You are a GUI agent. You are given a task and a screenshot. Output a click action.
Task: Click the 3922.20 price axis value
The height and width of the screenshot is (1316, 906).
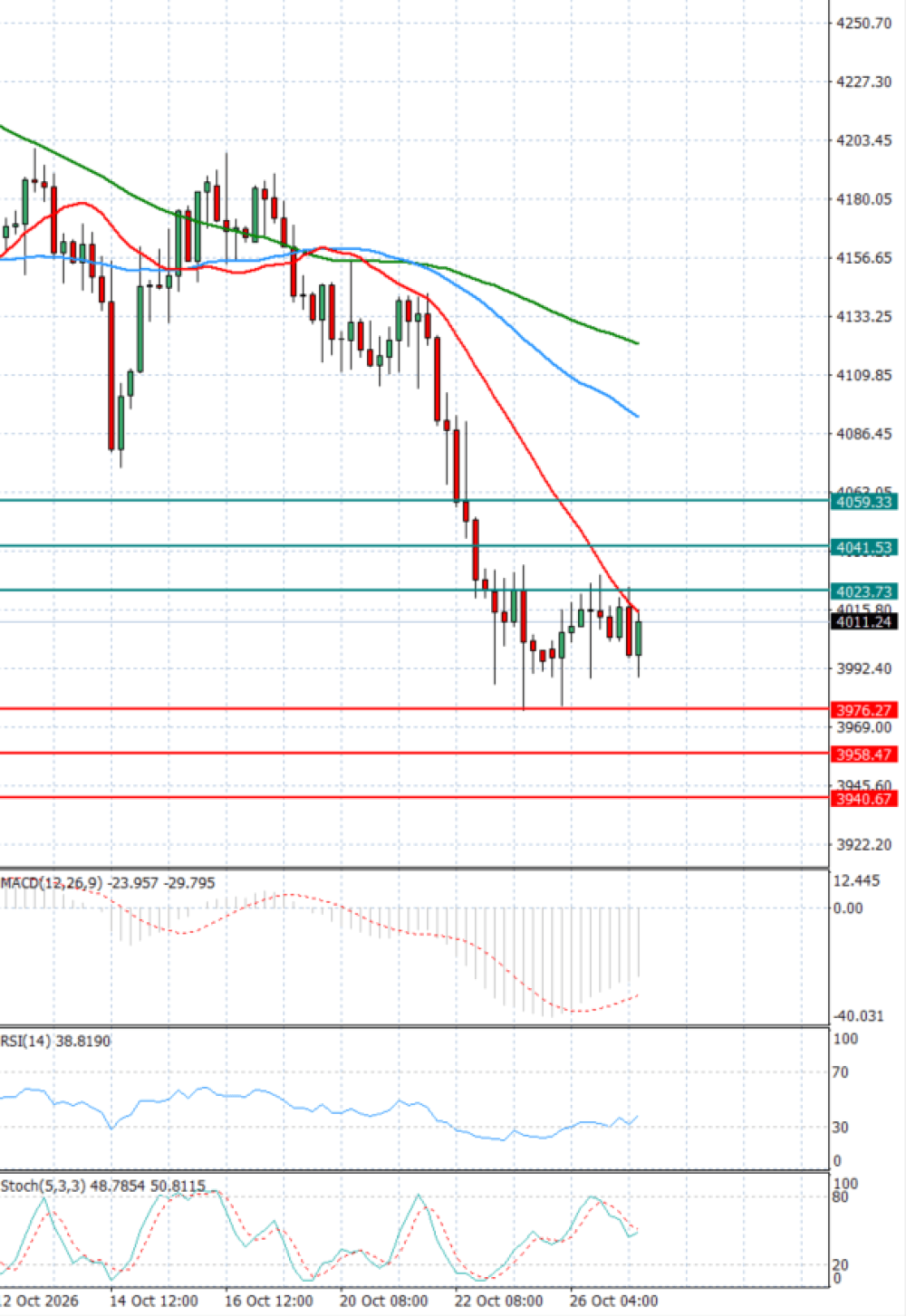coord(863,844)
